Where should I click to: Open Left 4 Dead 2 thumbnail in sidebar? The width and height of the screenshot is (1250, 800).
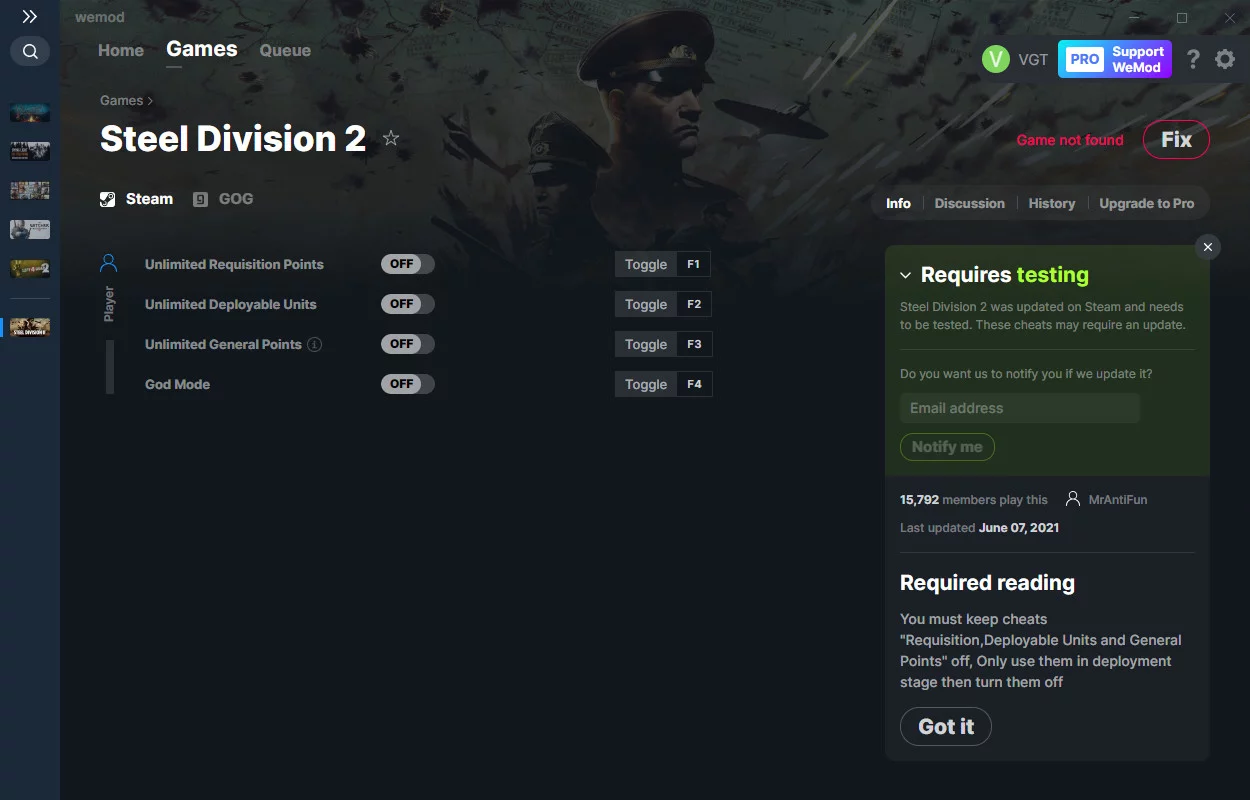click(x=30, y=269)
